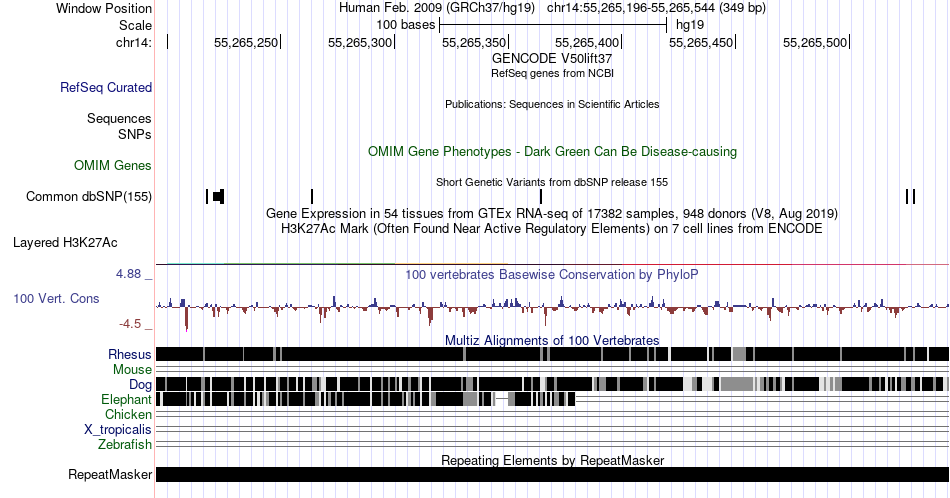Click the chr14: base position label

[133, 42]
